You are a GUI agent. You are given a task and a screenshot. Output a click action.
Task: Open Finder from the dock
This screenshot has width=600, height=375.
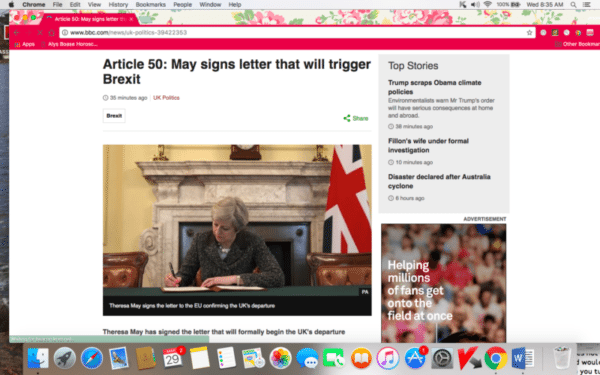point(38,358)
